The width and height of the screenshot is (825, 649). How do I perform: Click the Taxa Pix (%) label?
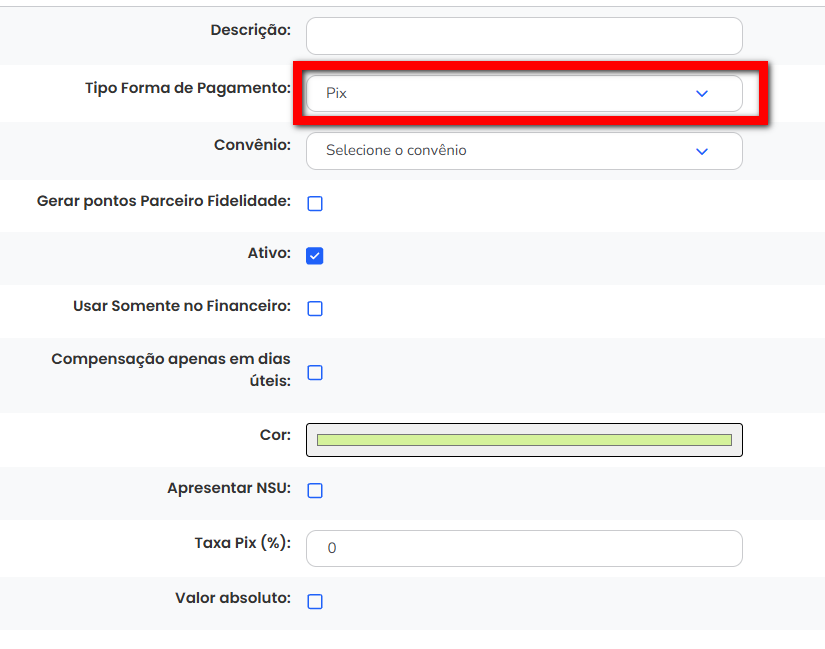coord(242,543)
